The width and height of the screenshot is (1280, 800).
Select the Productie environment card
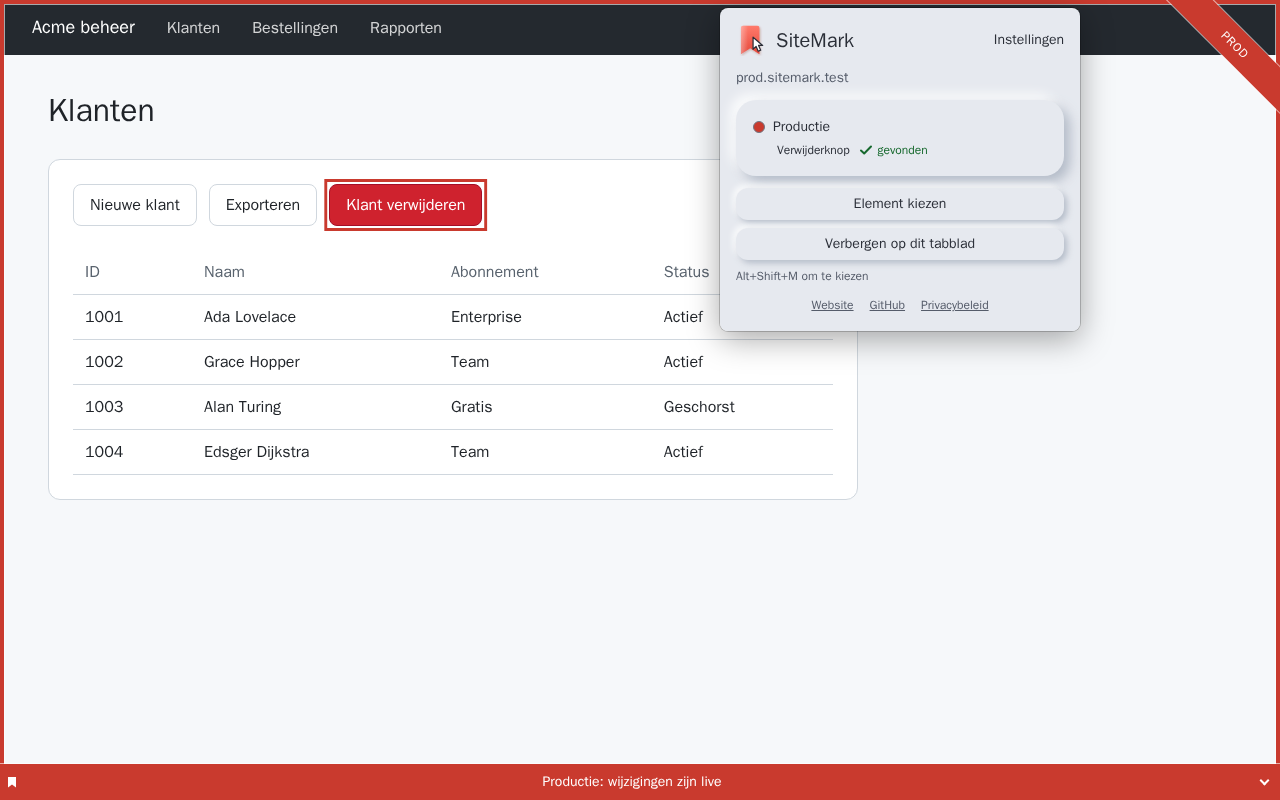click(x=900, y=138)
